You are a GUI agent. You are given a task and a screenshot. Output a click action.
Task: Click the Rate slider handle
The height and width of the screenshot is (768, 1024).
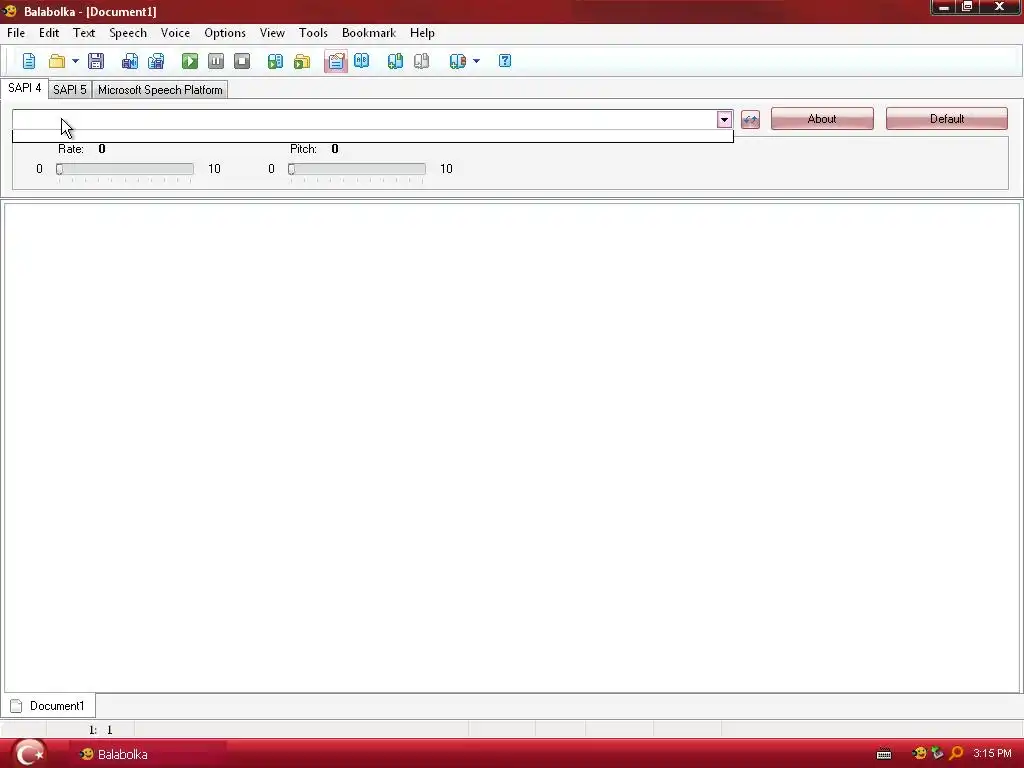click(59, 169)
